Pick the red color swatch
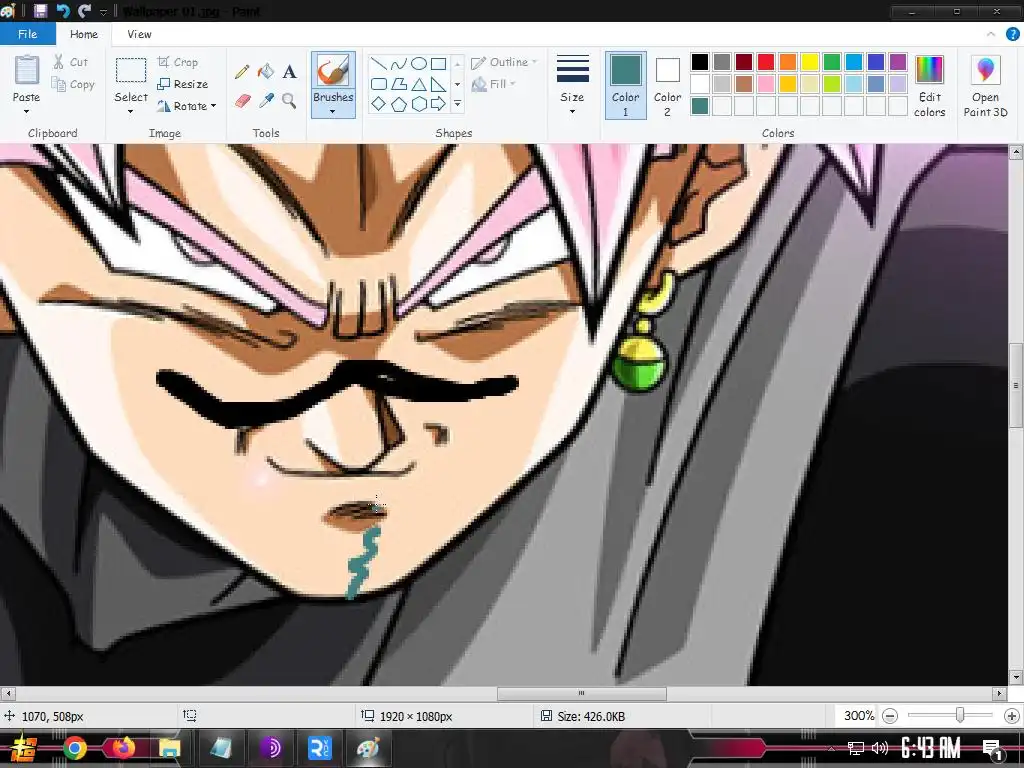 pos(766,62)
